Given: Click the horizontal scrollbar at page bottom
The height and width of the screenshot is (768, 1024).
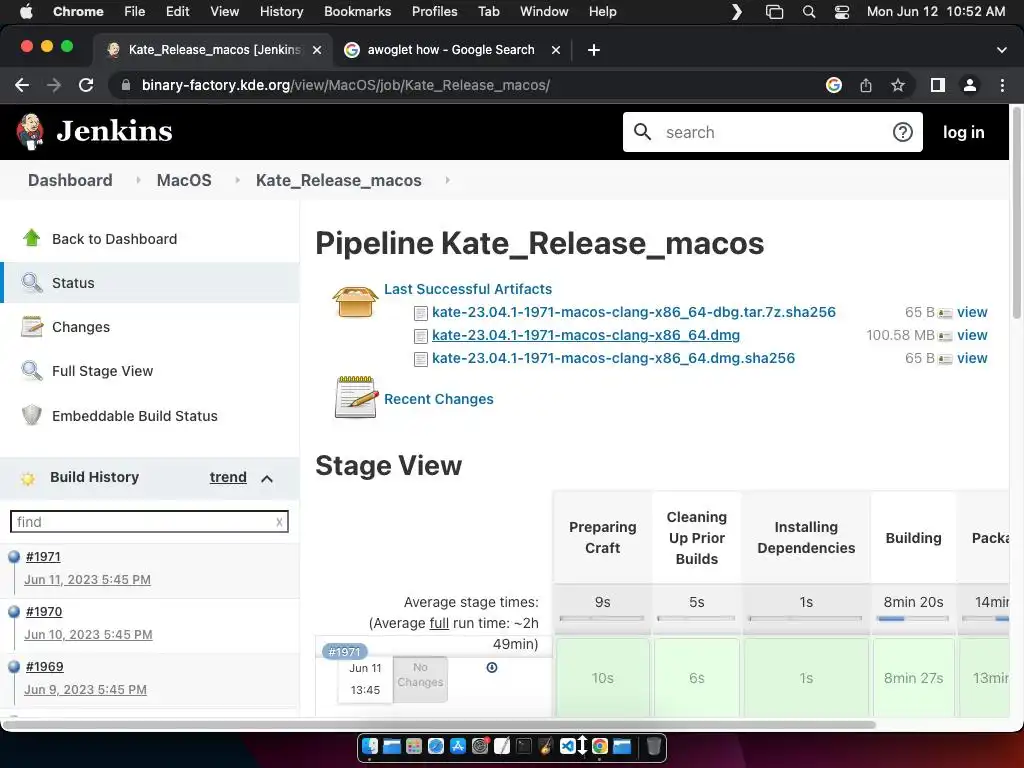Looking at the screenshot, I should [x=438, y=724].
